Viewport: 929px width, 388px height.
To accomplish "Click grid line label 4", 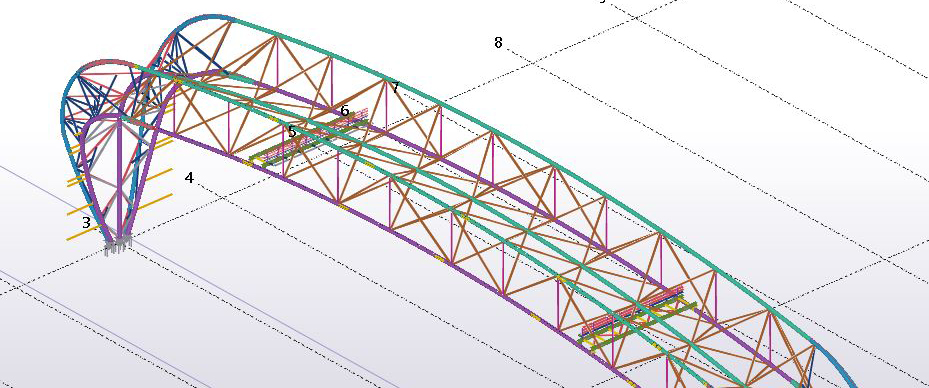I will point(189,177).
